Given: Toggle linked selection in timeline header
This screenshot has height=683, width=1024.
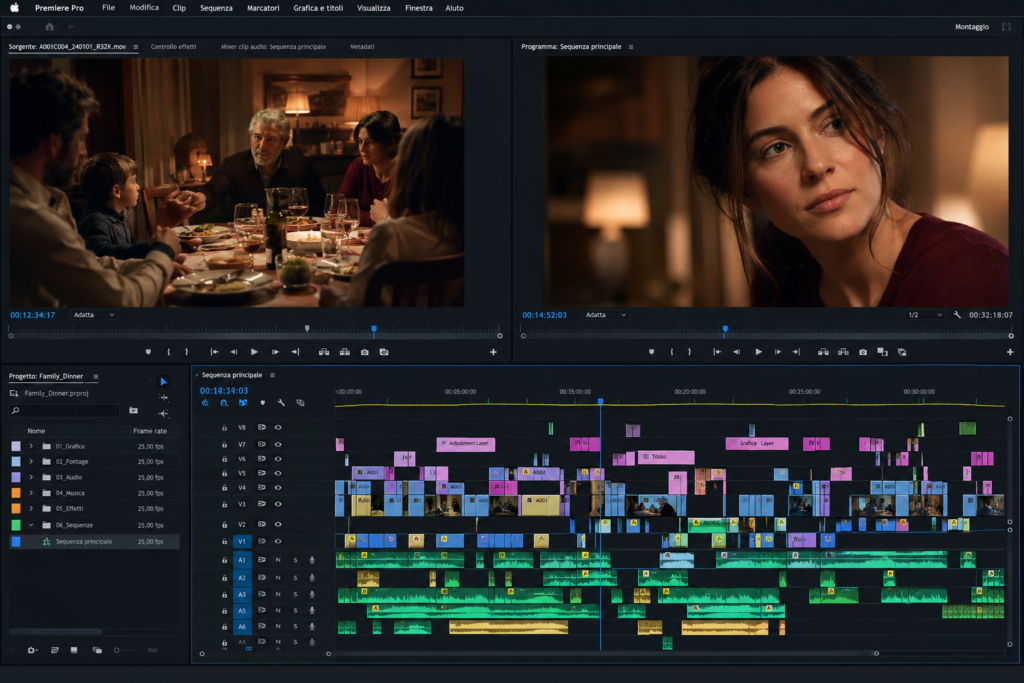Looking at the screenshot, I should (x=243, y=403).
